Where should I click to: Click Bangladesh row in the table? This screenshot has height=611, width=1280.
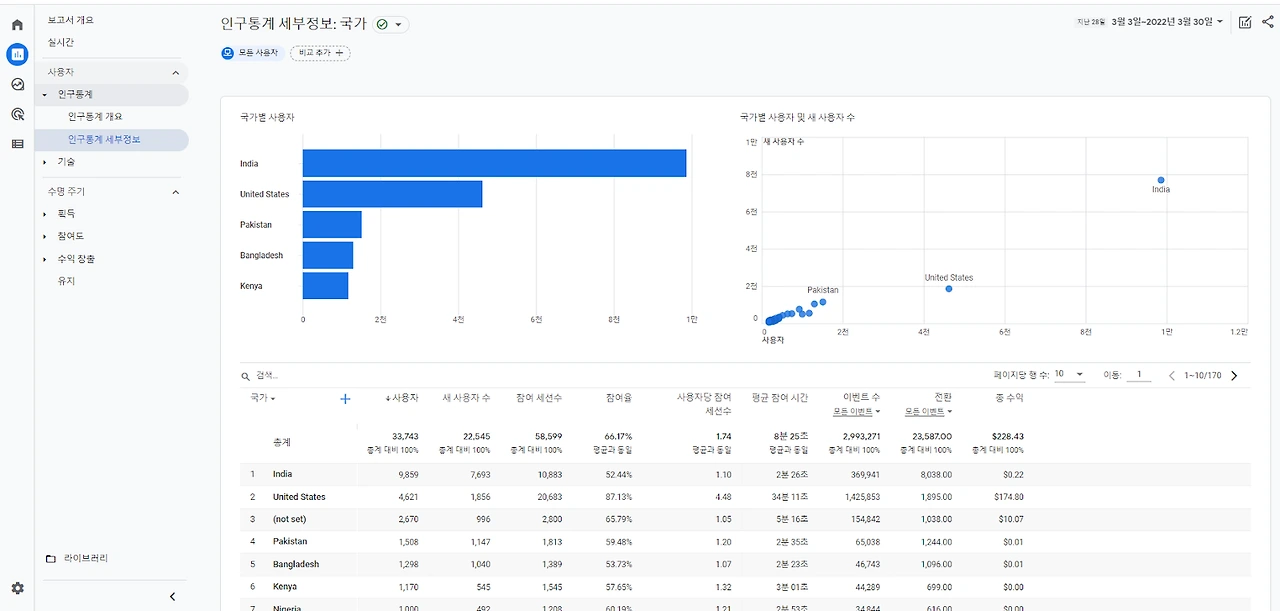[745, 564]
